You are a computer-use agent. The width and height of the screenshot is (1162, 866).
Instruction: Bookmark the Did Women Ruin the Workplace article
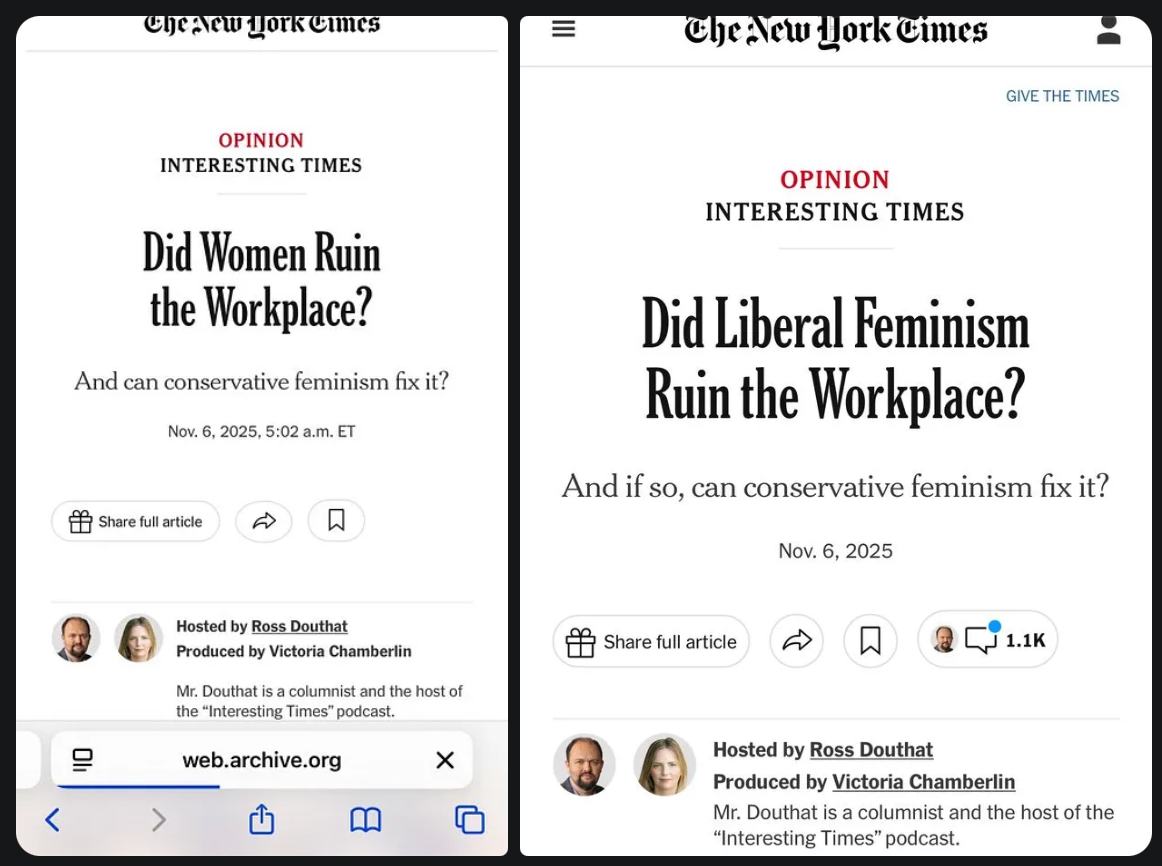click(336, 520)
